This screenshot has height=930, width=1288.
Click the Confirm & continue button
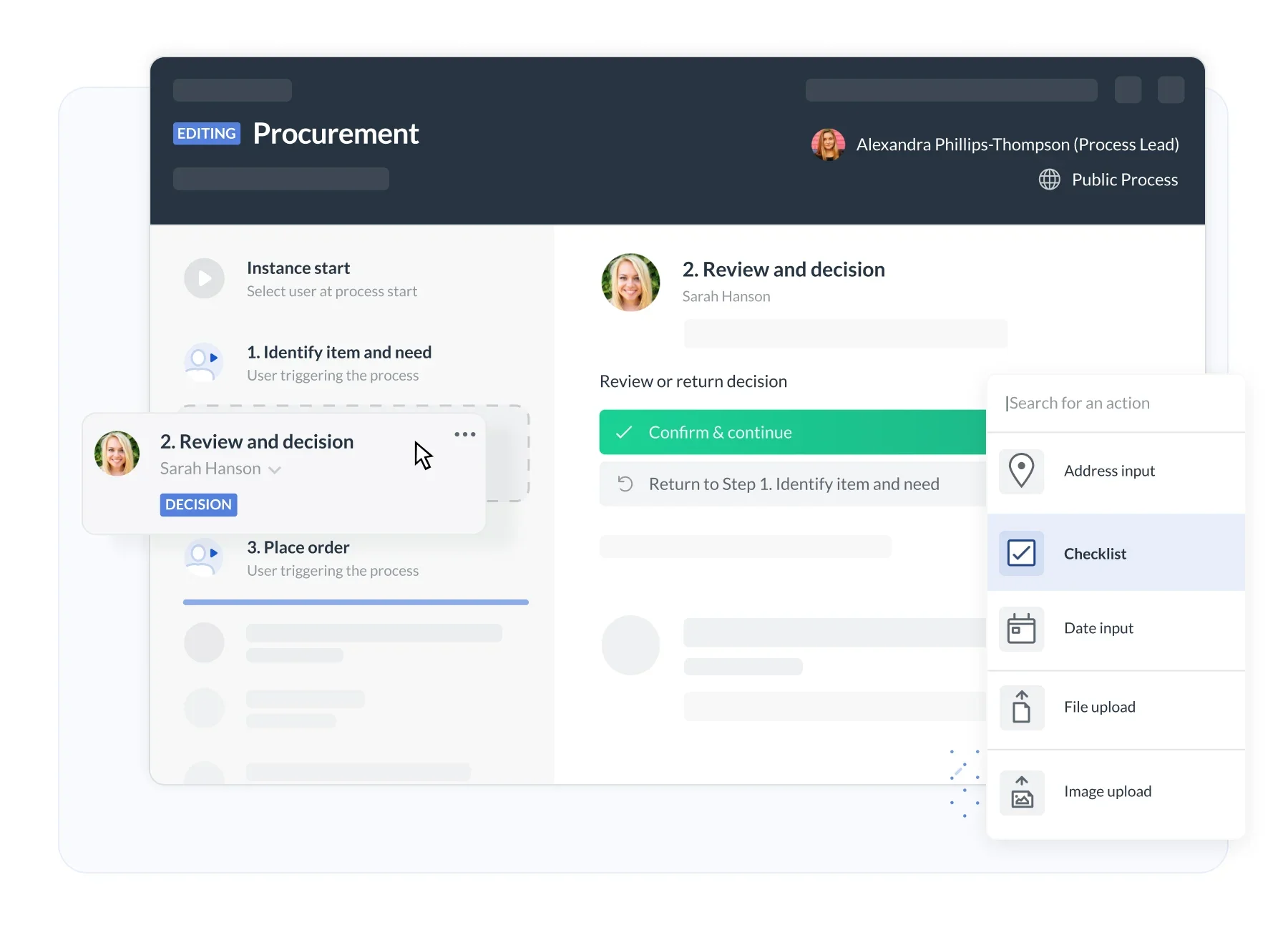pyautogui.click(x=793, y=432)
